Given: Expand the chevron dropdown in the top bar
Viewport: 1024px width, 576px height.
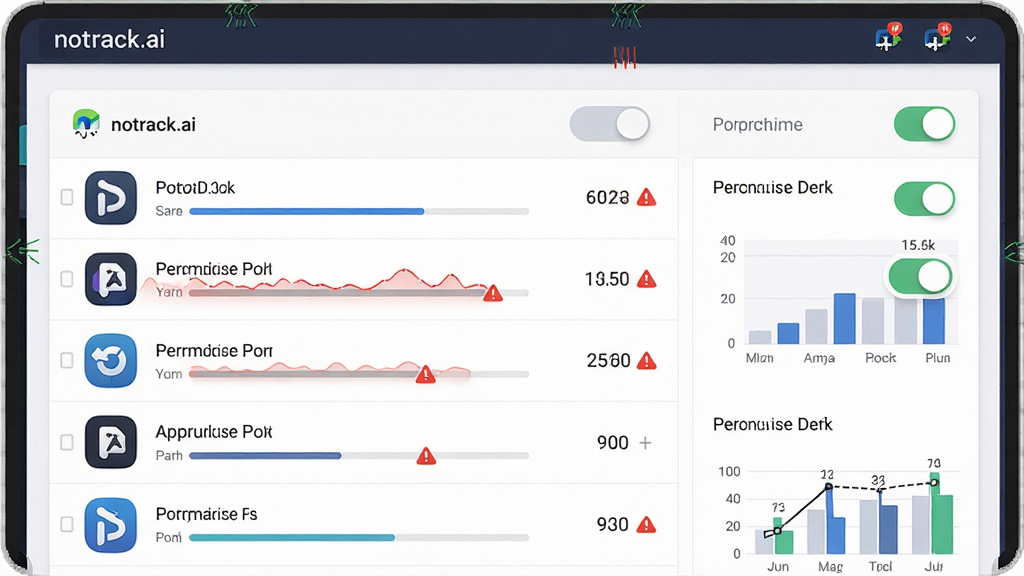Looking at the screenshot, I should click(x=971, y=39).
